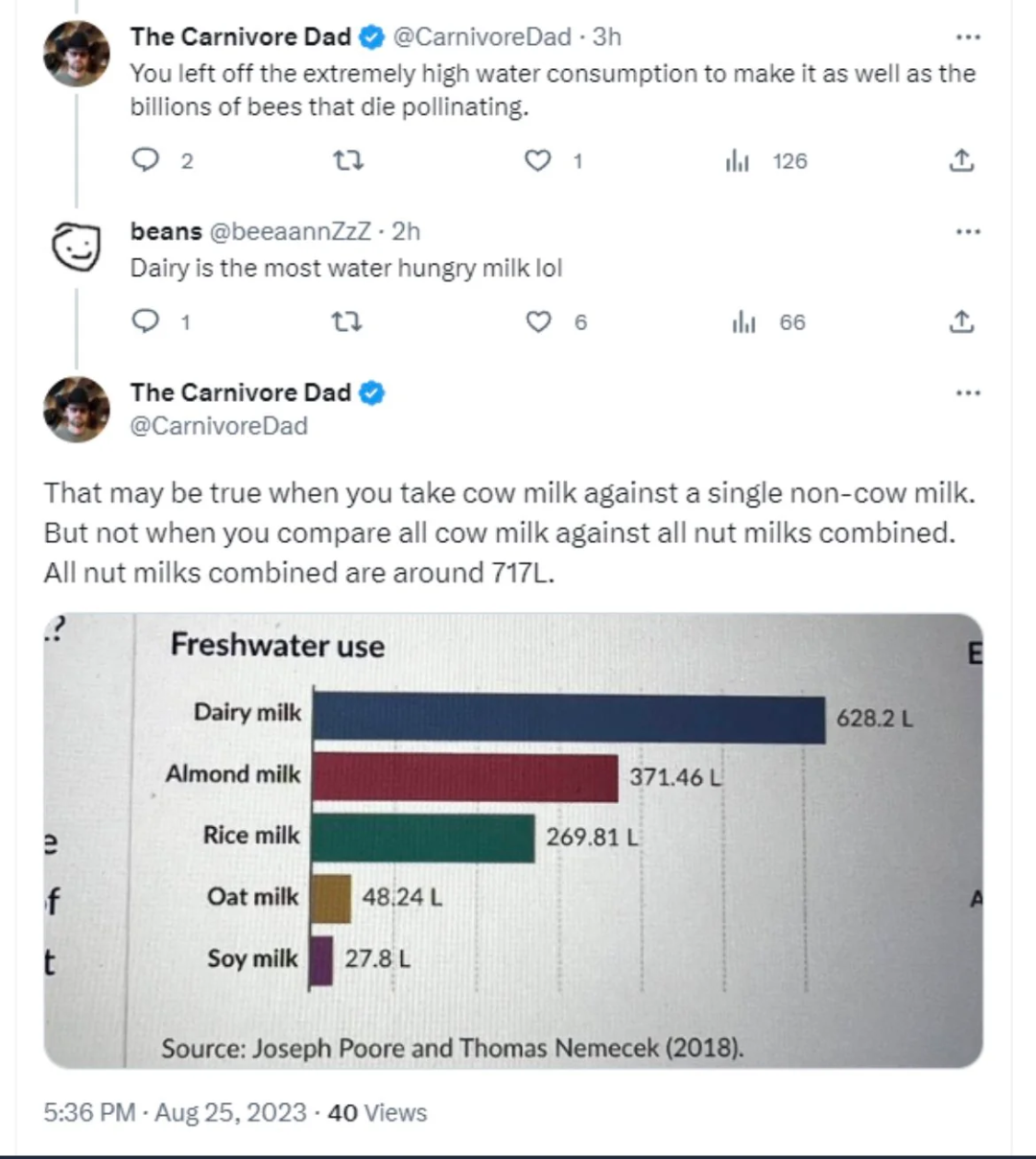
Task: Reply to the beans tweet
Action: click(145, 321)
